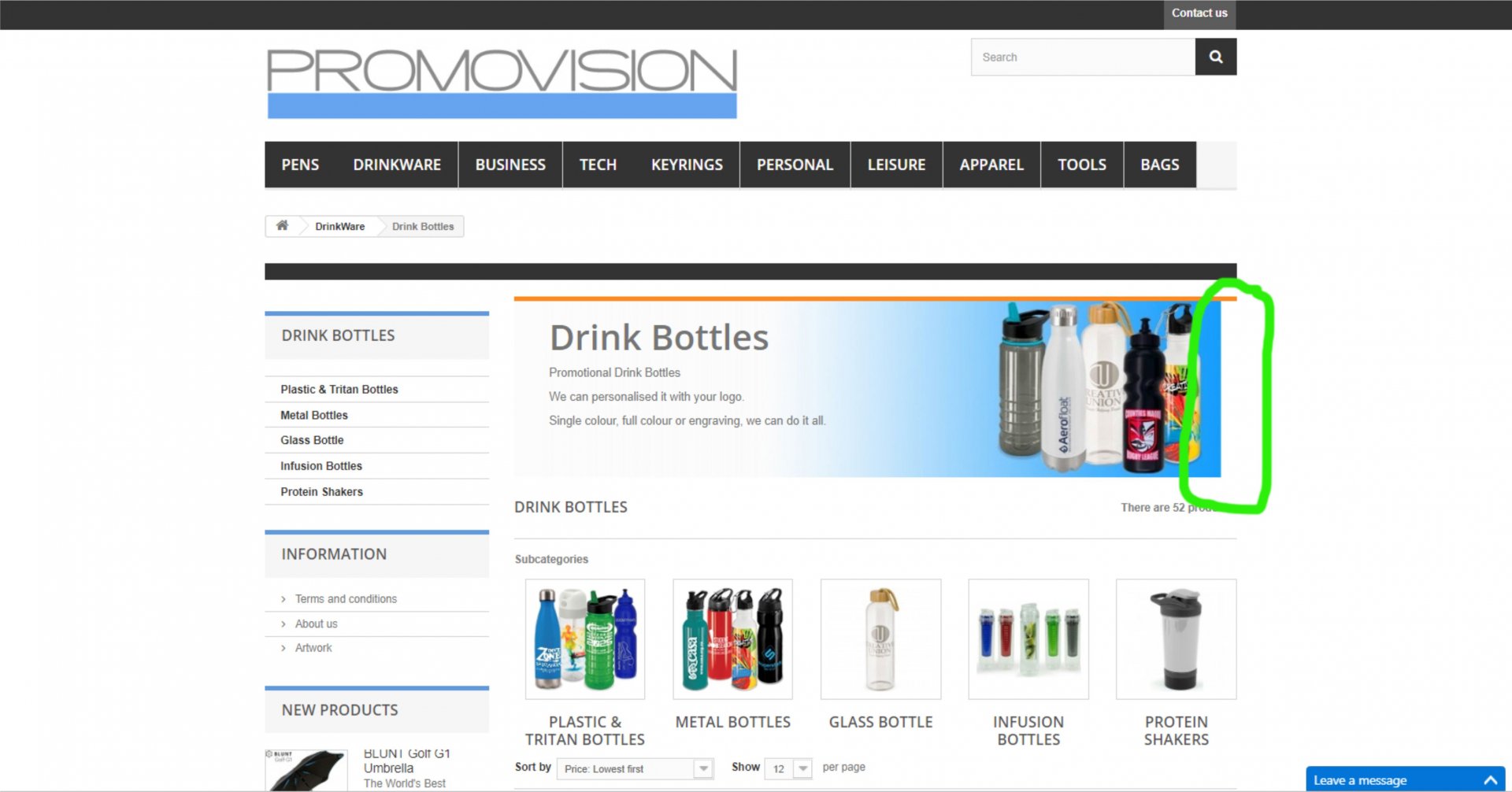Open the BAGS menu

pyautogui.click(x=1160, y=165)
